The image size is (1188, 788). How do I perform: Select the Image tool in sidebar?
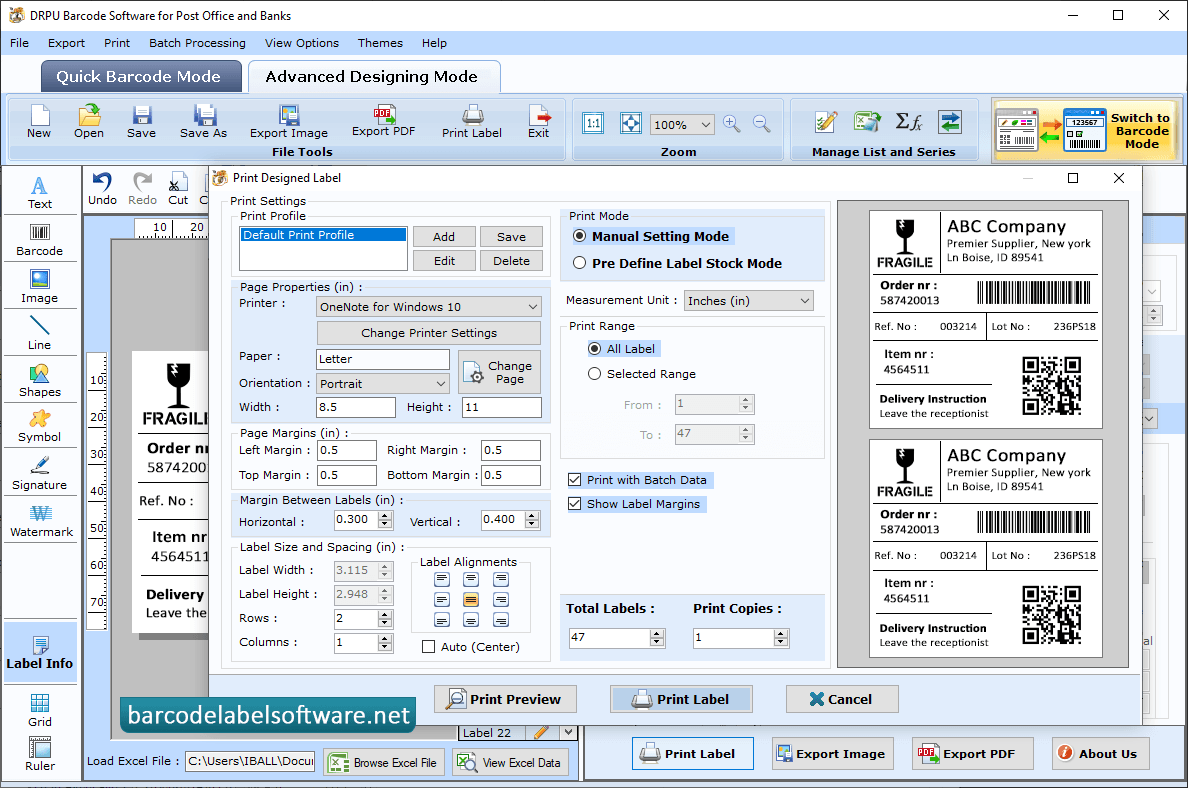[39, 287]
